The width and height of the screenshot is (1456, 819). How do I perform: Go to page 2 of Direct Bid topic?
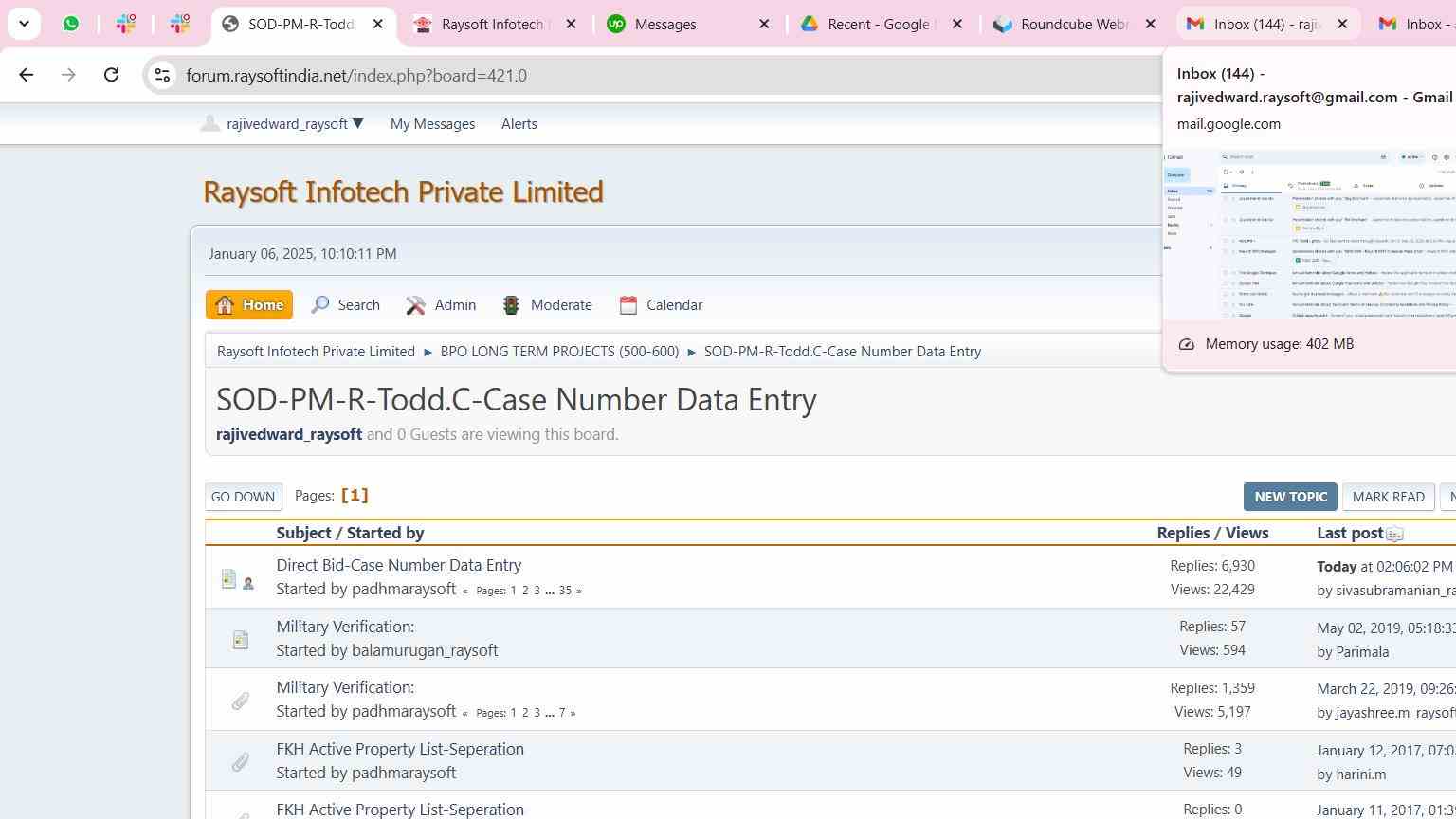pos(525,591)
